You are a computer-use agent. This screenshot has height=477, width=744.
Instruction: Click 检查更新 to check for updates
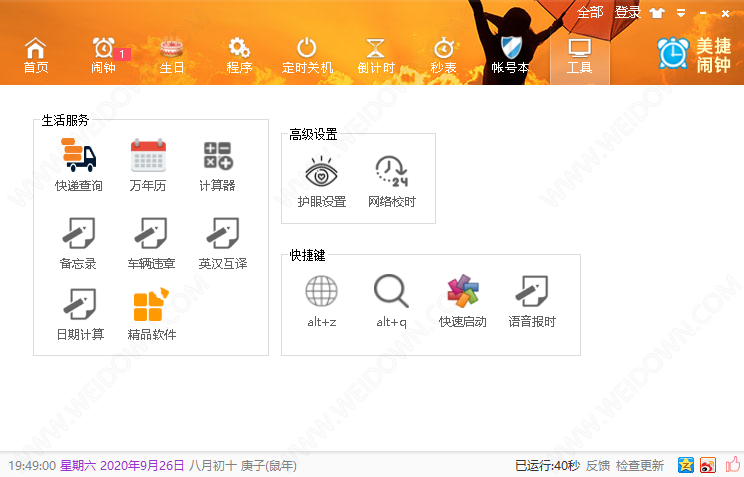640,466
